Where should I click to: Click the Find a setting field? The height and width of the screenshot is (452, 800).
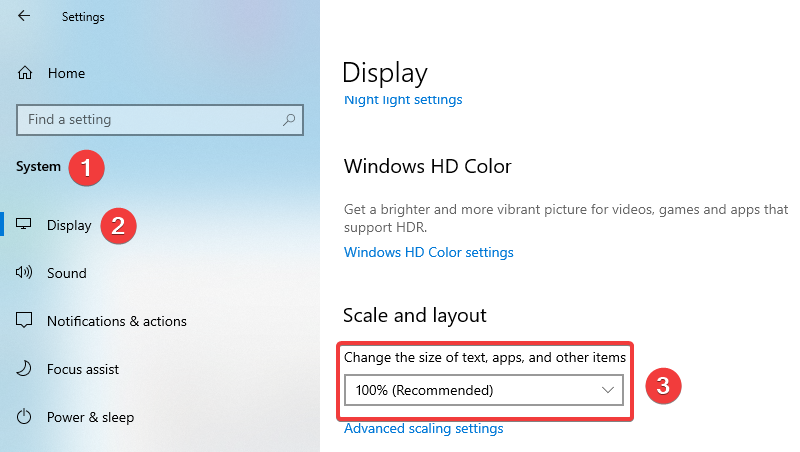click(160, 120)
